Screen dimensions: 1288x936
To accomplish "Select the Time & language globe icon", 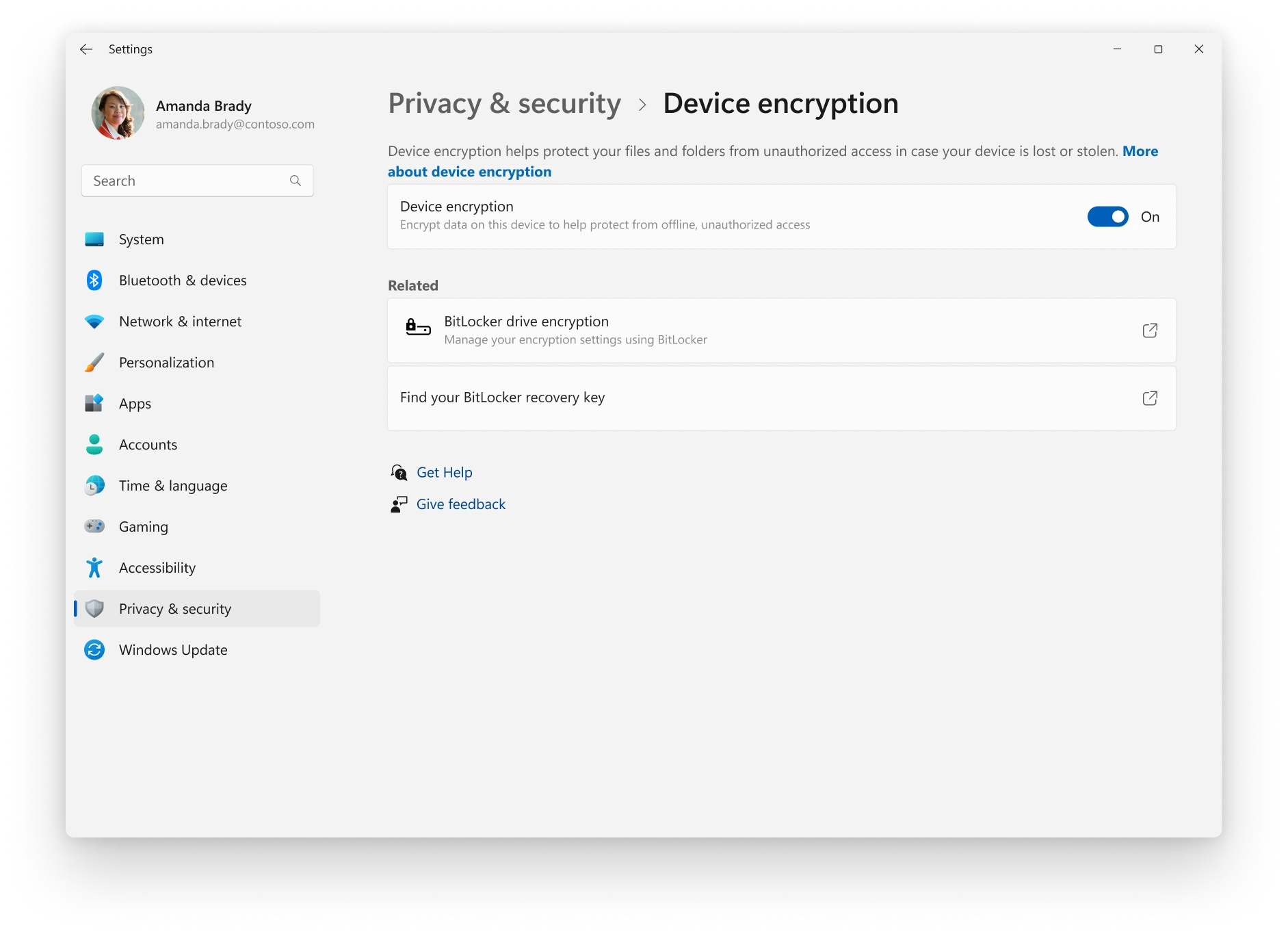I will pos(94,486).
